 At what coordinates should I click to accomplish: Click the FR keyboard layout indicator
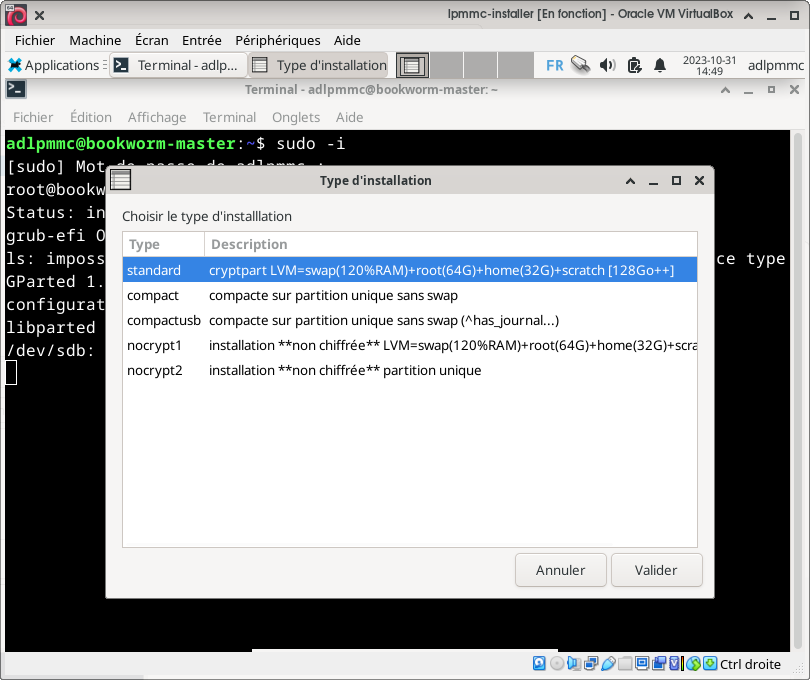(554, 65)
